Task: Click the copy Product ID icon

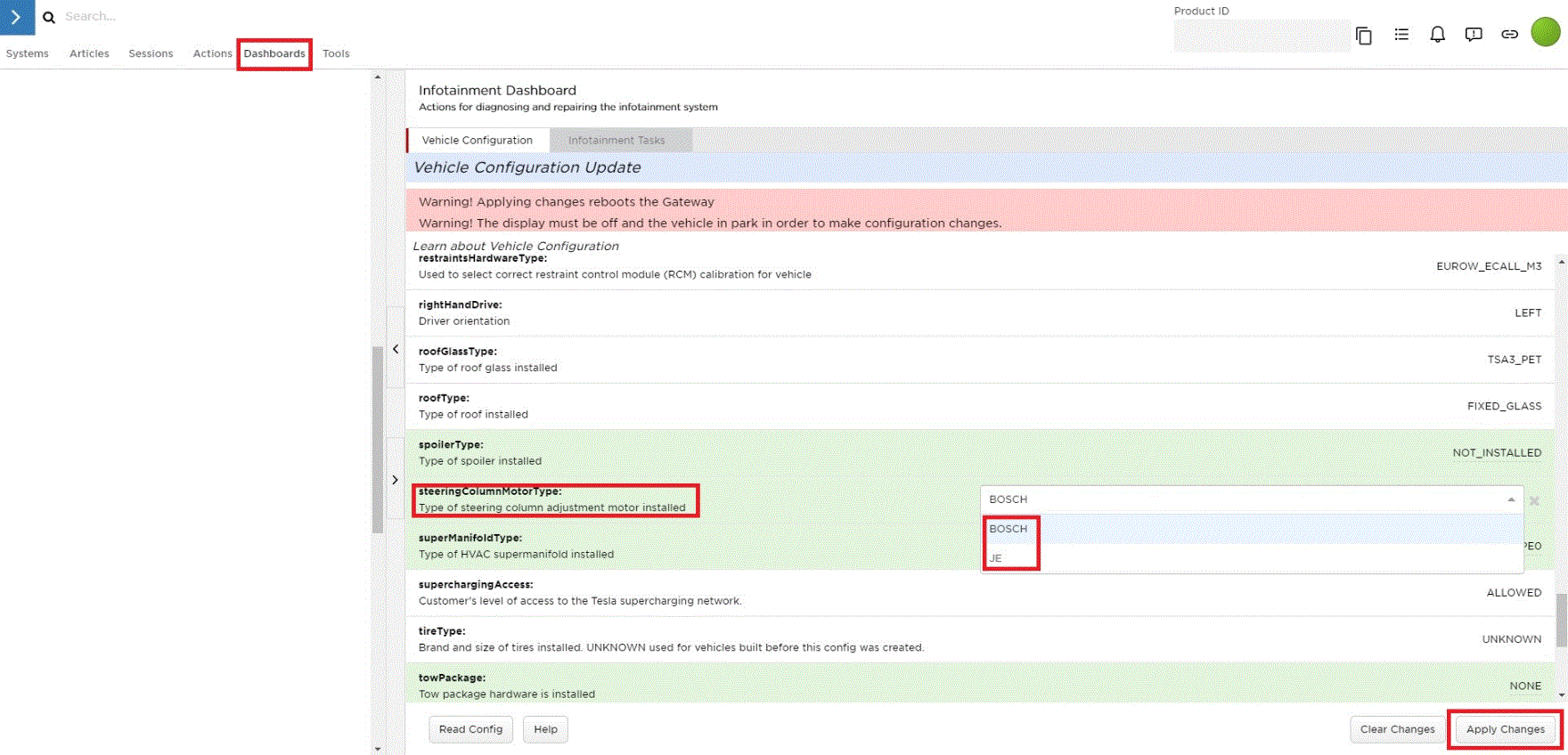Action: [1363, 36]
